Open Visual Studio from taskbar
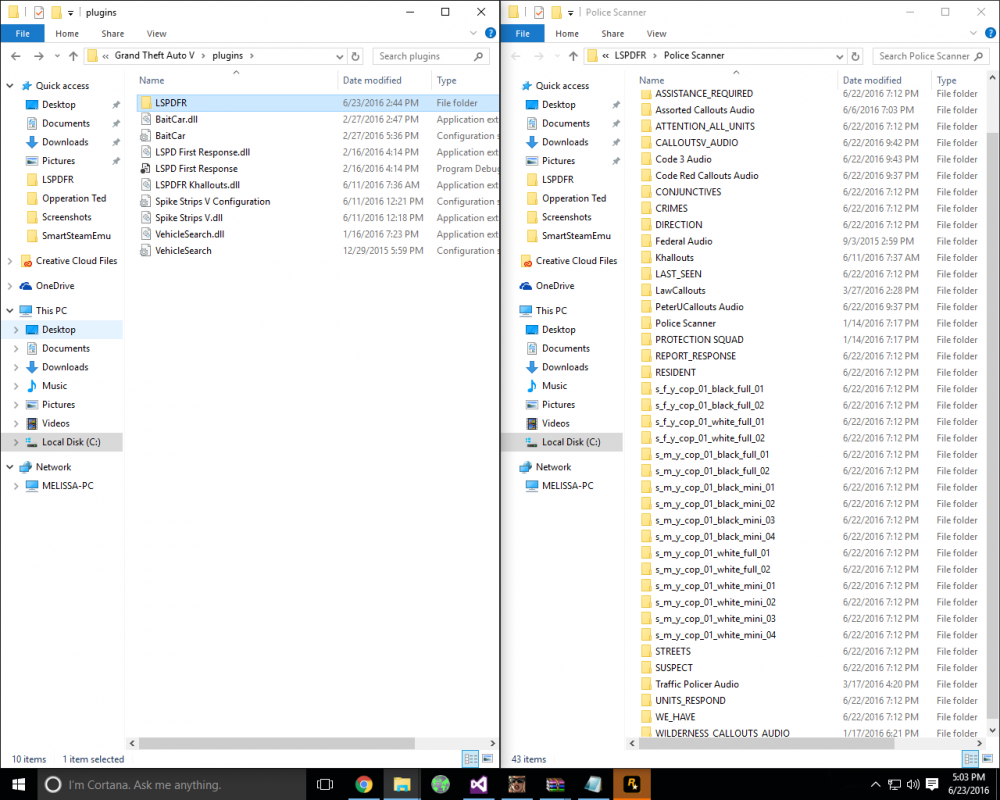Screen dimensions: 1000x800 (x=478, y=784)
